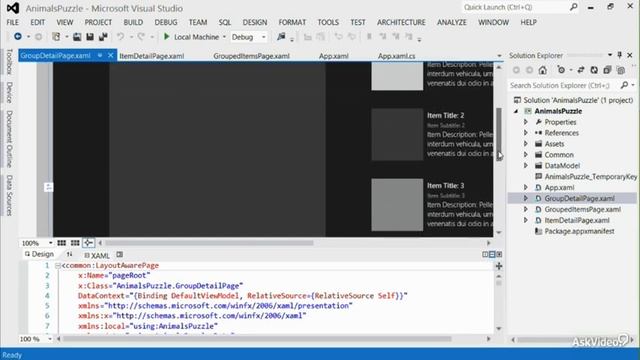Open the code editor 100 % zoom dropdown

pyautogui.click(x=50, y=339)
